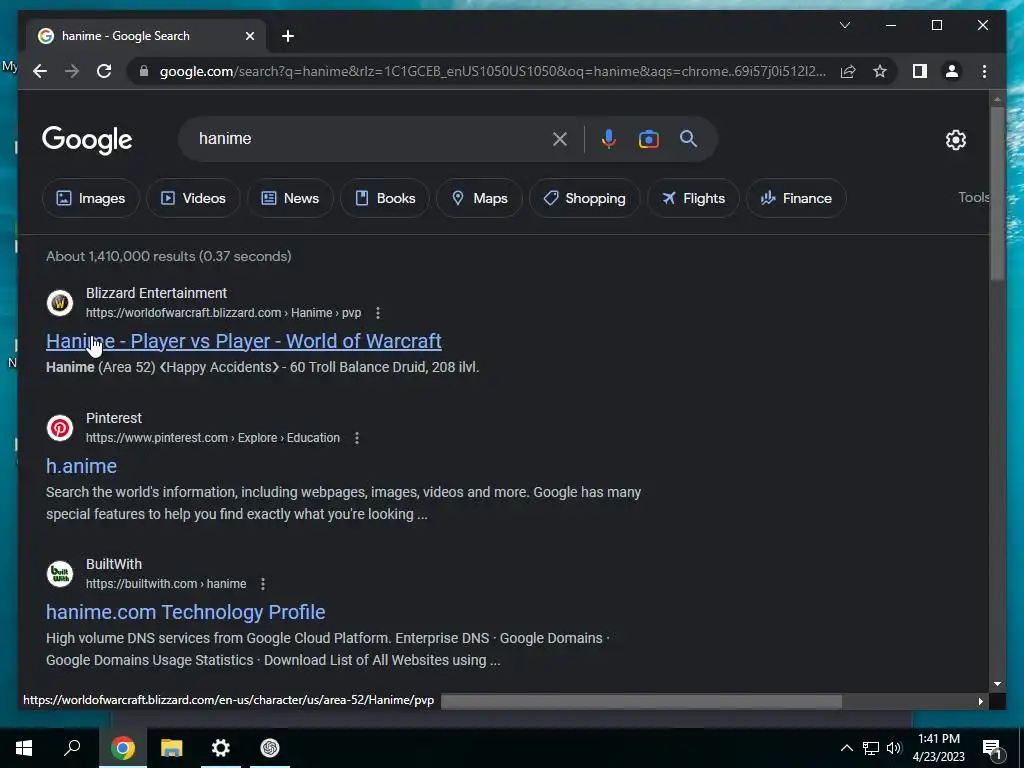This screenshot has width=1024, height=768.
Task: Filter results by Images
Action: coord(91,198)
